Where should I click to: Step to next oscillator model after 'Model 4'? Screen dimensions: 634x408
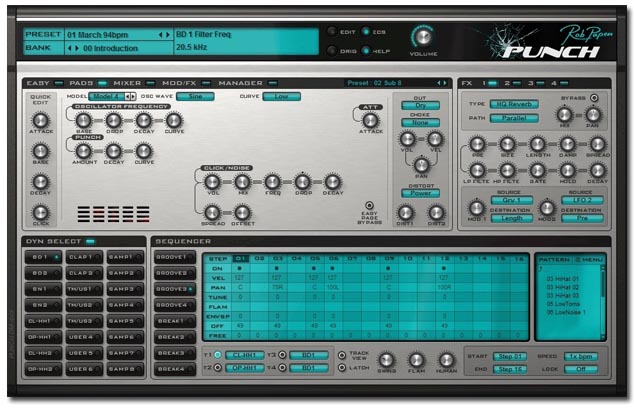133,97
